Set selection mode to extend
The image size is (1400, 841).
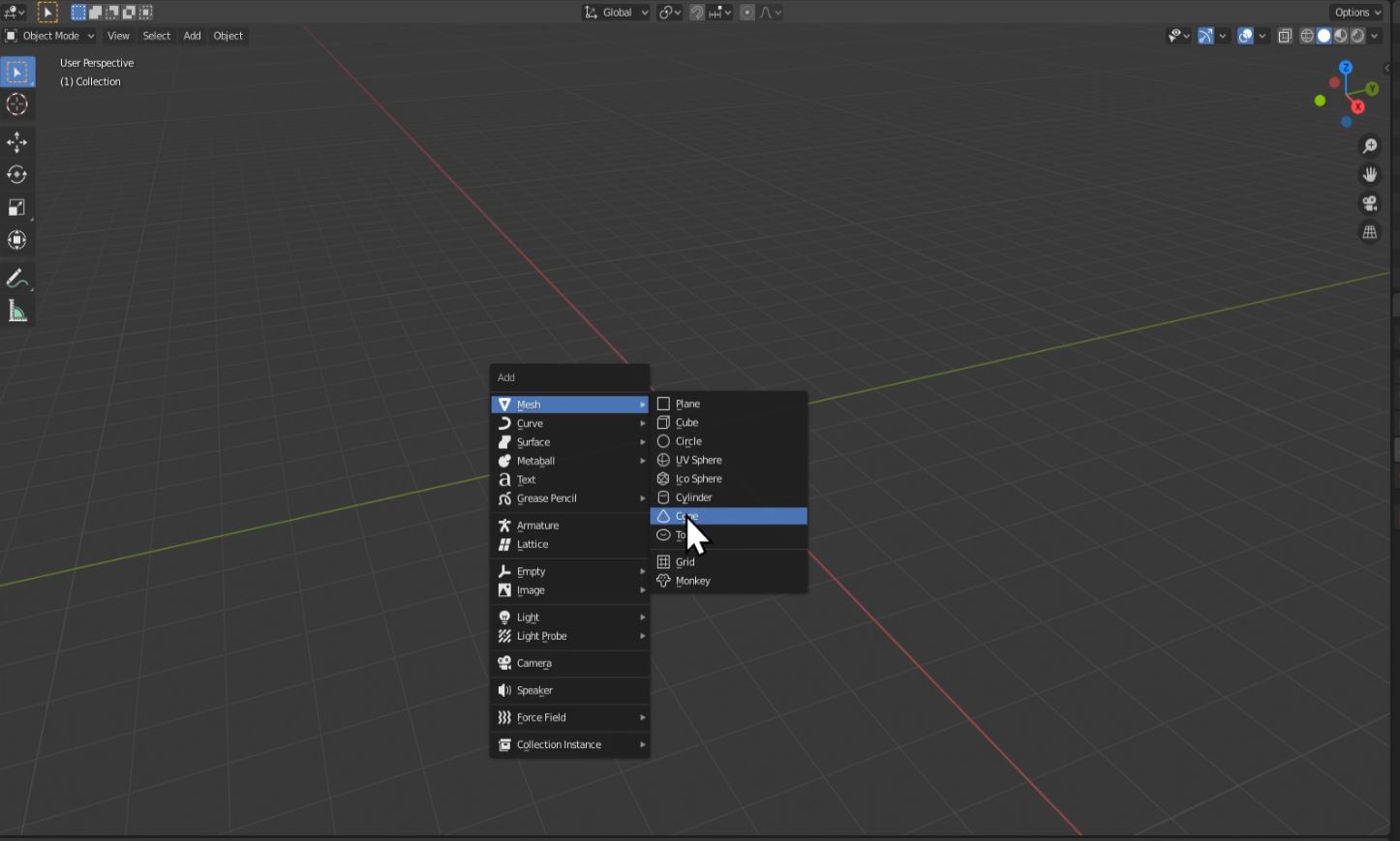tap(95, 13)
